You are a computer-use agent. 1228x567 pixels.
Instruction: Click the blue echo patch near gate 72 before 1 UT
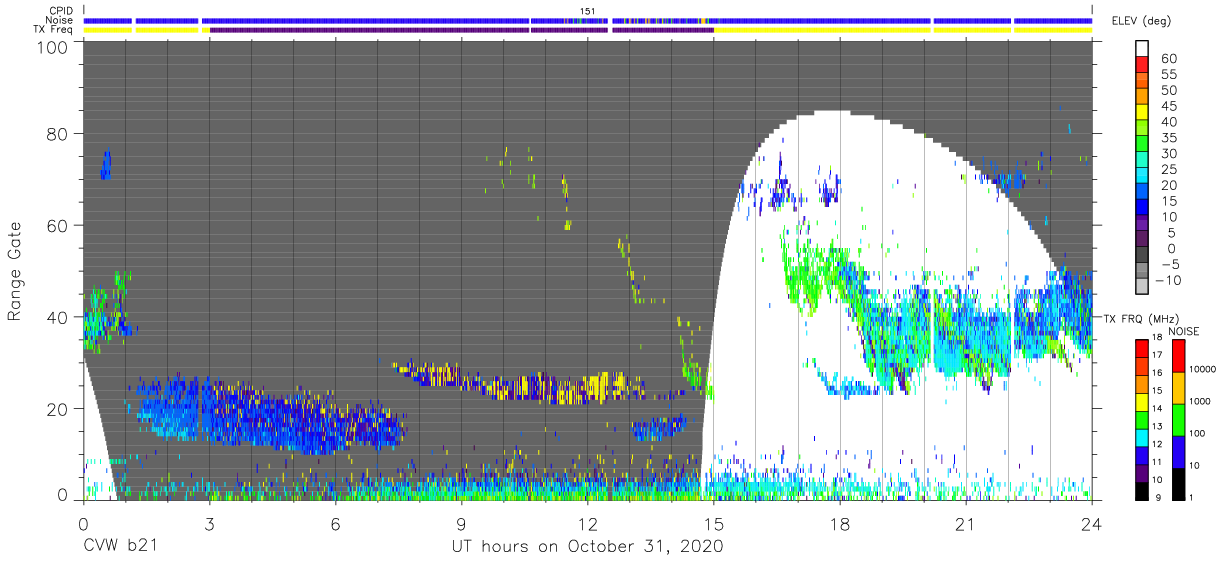click(105, 165)
